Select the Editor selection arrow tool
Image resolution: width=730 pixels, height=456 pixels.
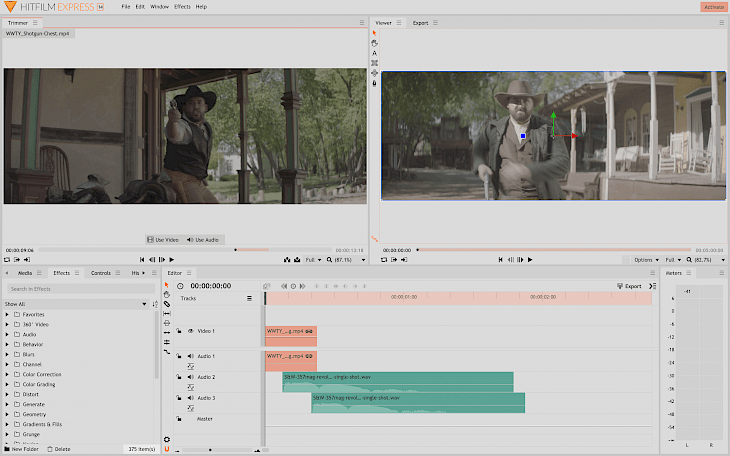coord(167,285)
